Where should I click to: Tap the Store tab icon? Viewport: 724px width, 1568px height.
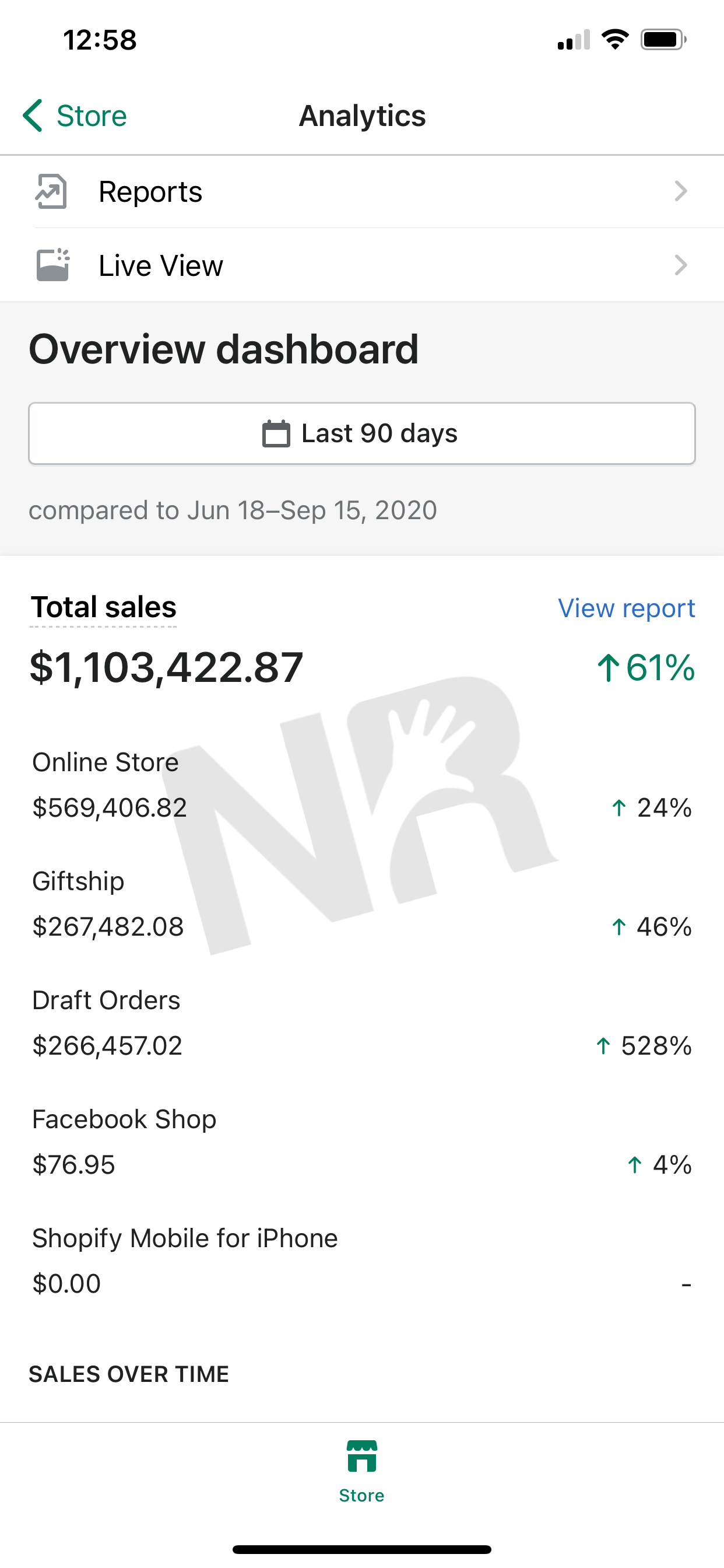tap(362, 1457)
